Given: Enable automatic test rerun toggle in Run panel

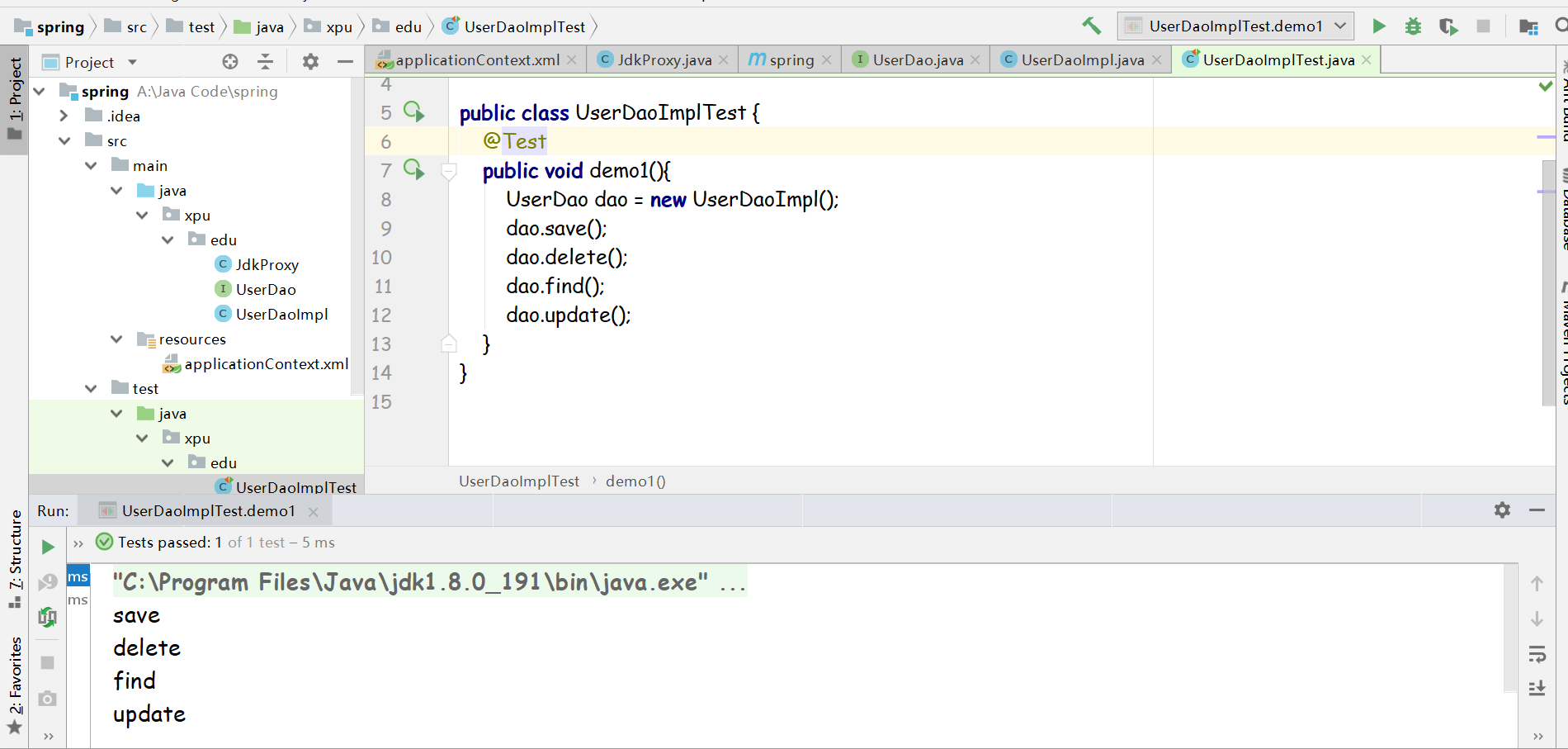Looking at the screenshot, I should point(47,616).
